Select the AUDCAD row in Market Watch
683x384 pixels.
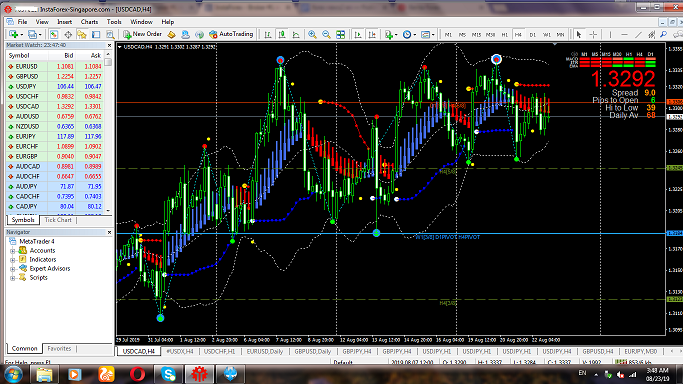tap(54, 166)
